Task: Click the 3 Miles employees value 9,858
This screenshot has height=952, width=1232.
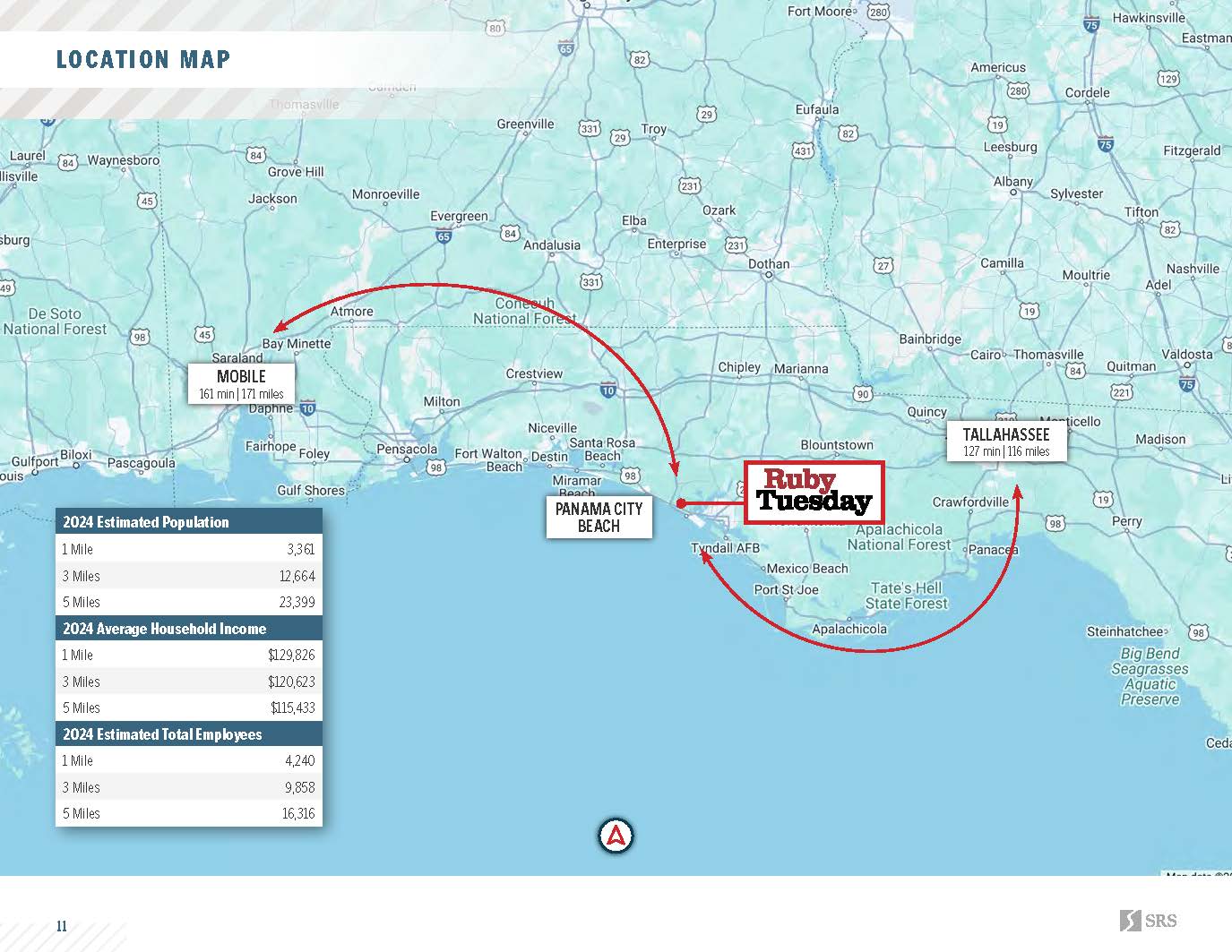Action: click(300, 787)
